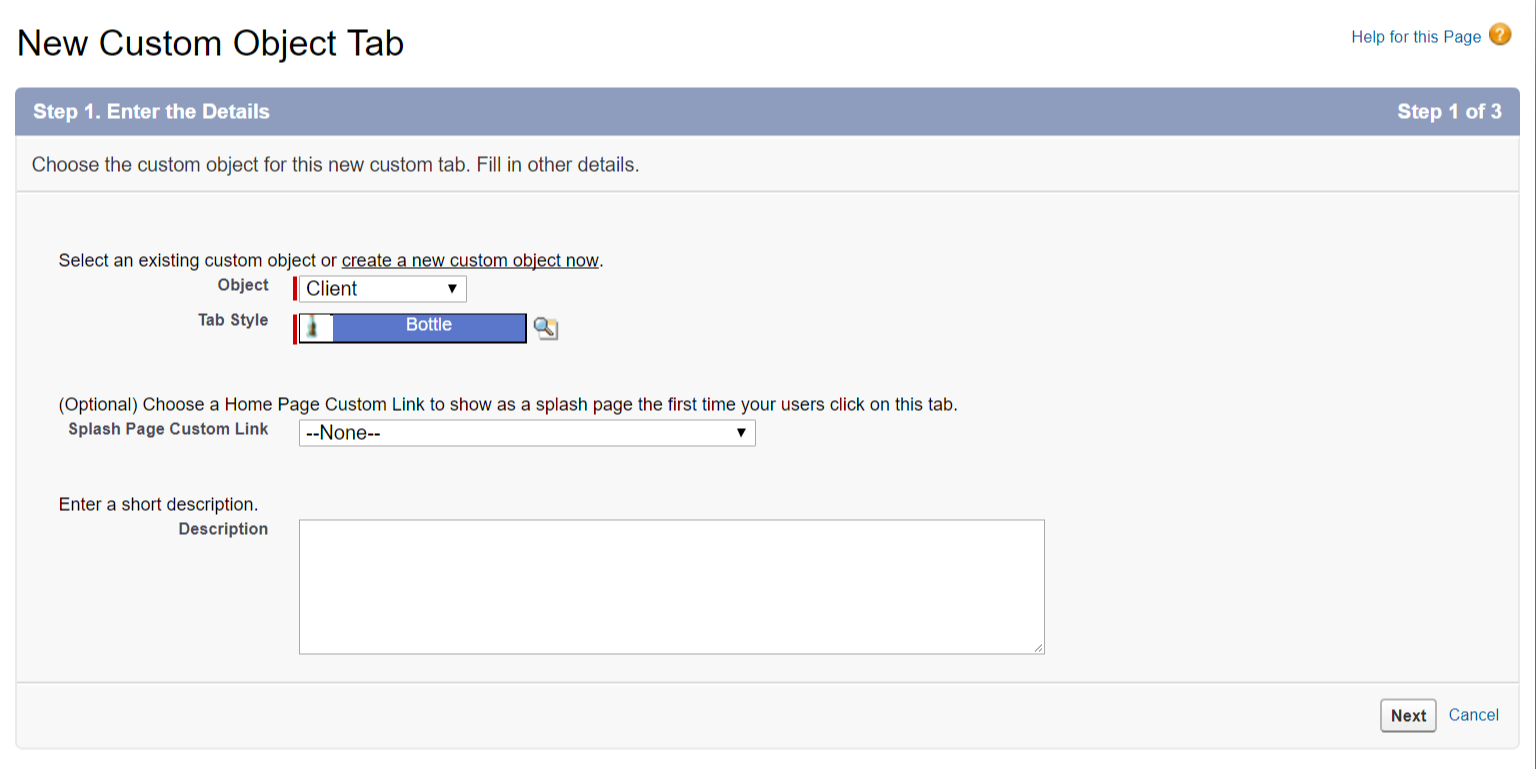Open the Client object selector
1536x769 pixels.
[380, 289]
